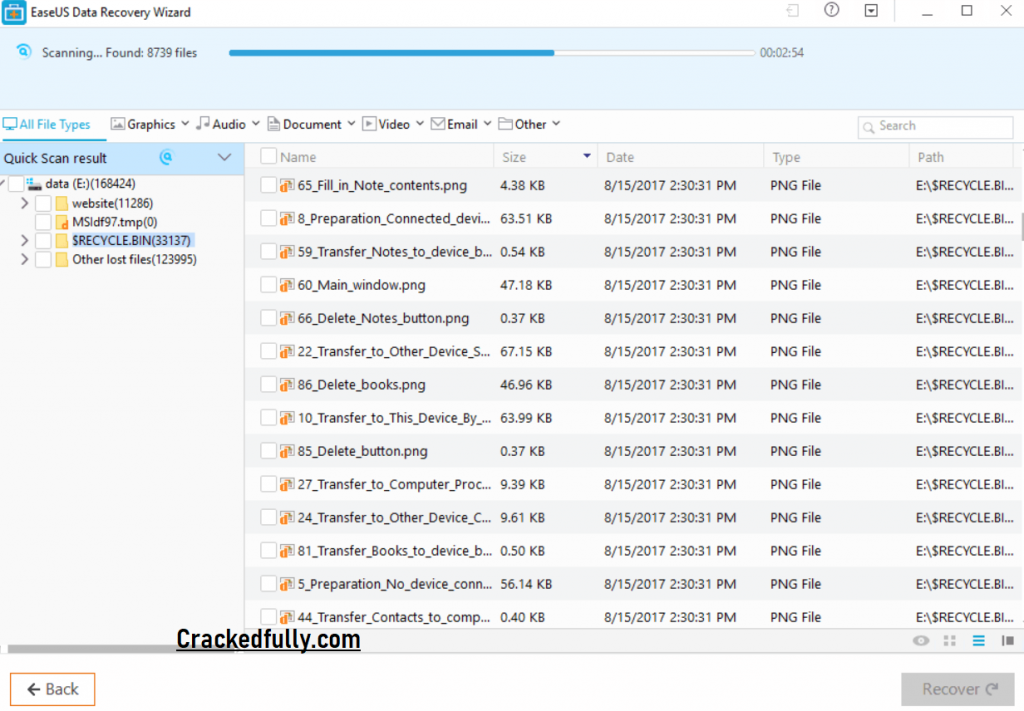Switch to list view icon

click(978, 640)
